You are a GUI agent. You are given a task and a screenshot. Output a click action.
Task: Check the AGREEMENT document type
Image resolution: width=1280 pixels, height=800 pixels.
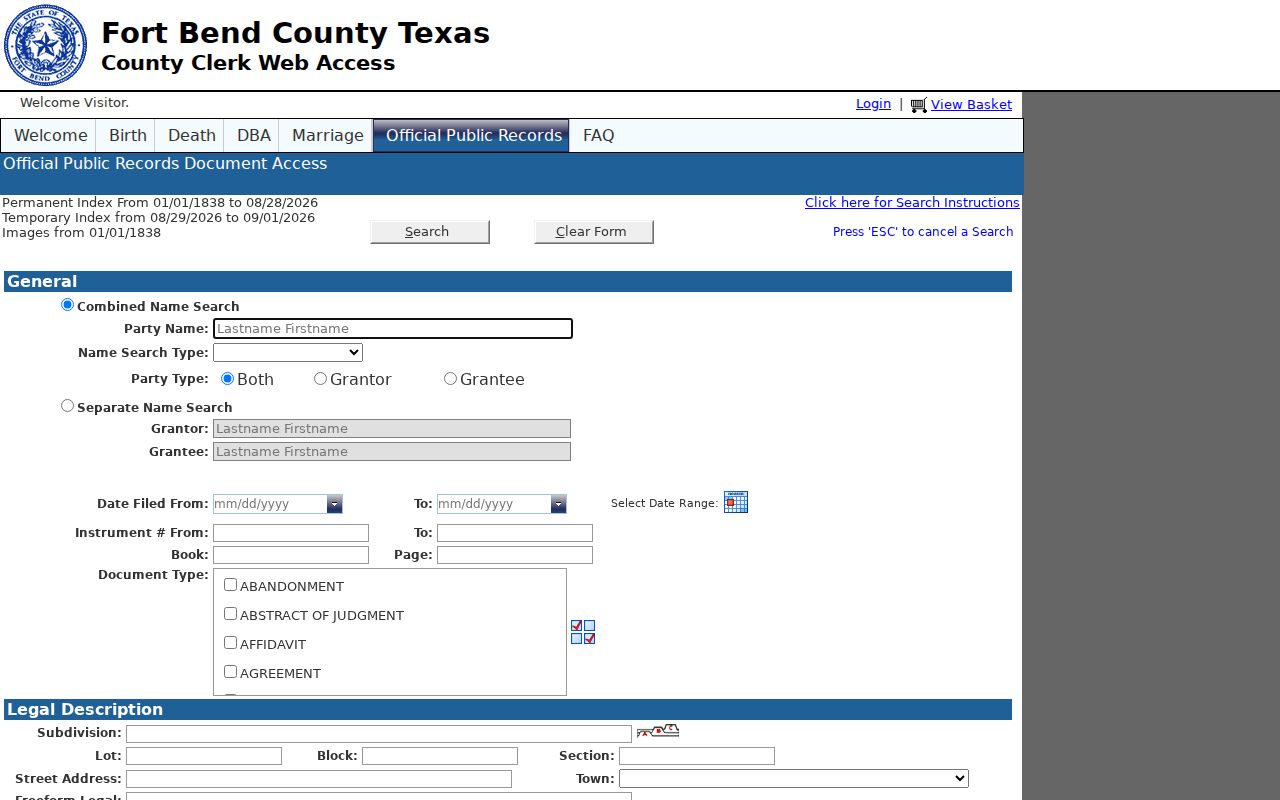[230, 672]
